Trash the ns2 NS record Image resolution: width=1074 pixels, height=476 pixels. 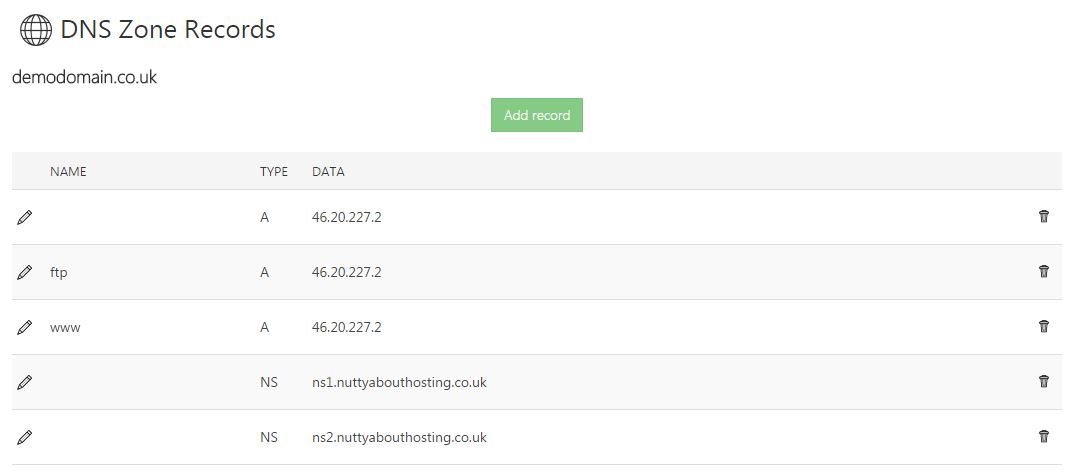(1044, 436)
